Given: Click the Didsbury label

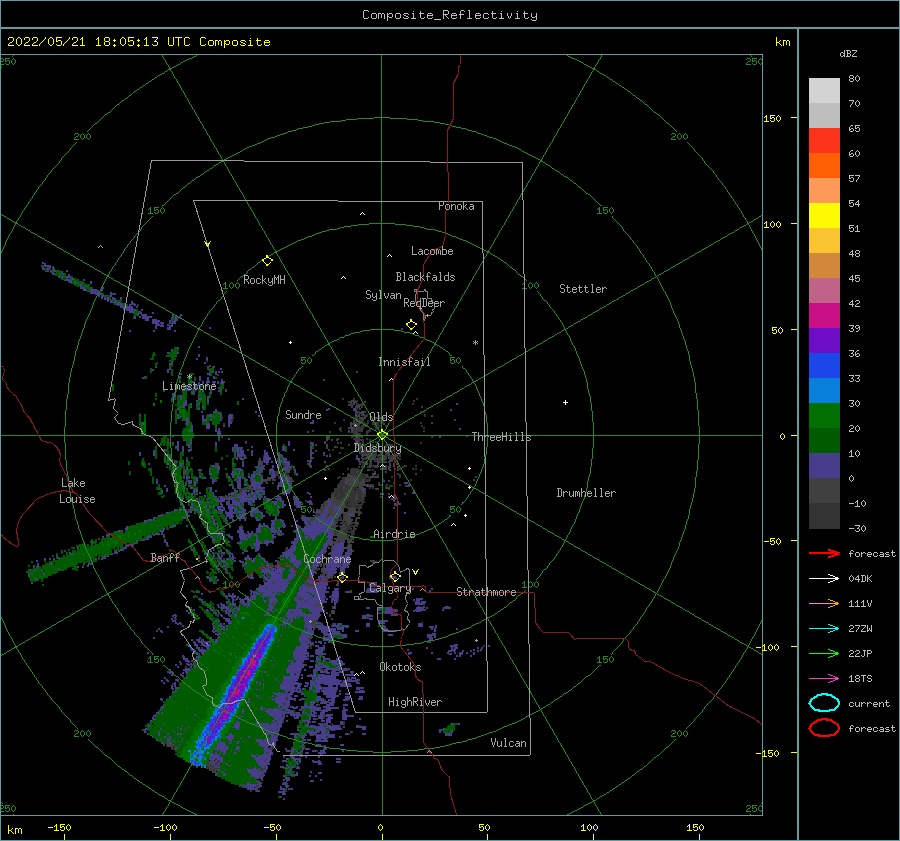Looking at the screenshot, I should (x=377, y=448).
